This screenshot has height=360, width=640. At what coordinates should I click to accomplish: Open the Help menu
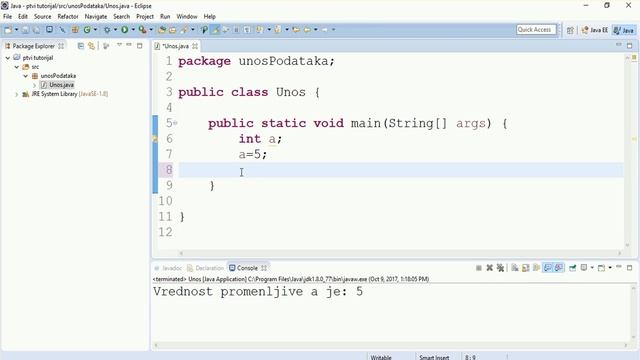tap(209, 16)
